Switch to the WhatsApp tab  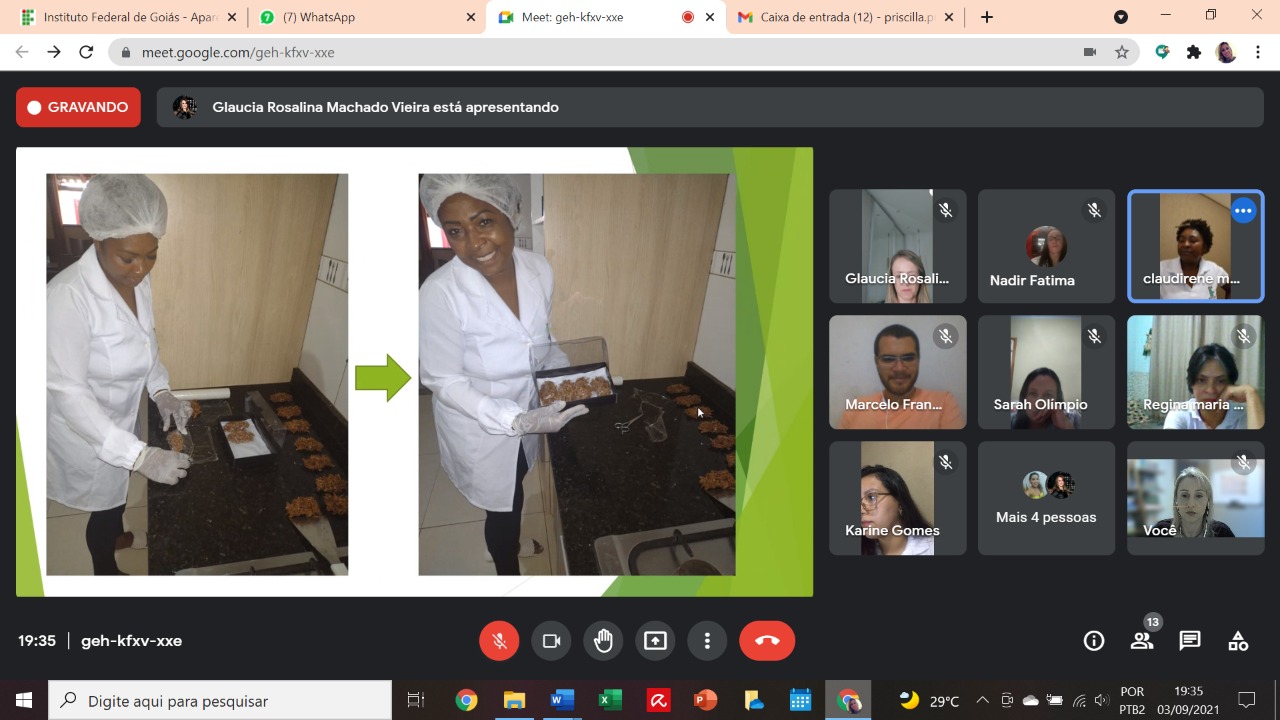tap(360, 17)
